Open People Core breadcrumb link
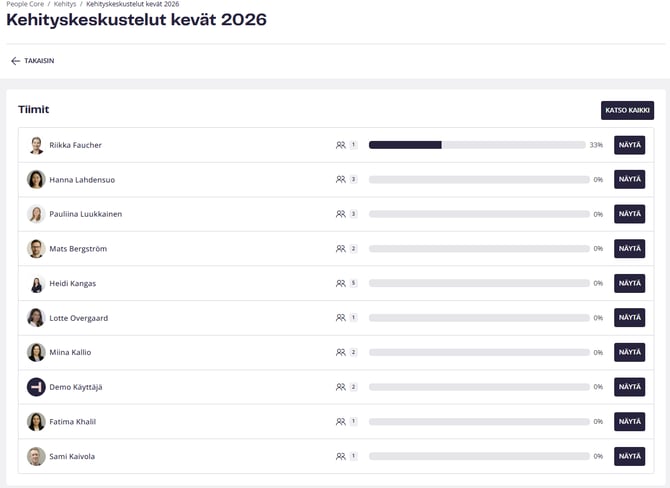Viewport: 670px width, 488px height. coord(24,5)
